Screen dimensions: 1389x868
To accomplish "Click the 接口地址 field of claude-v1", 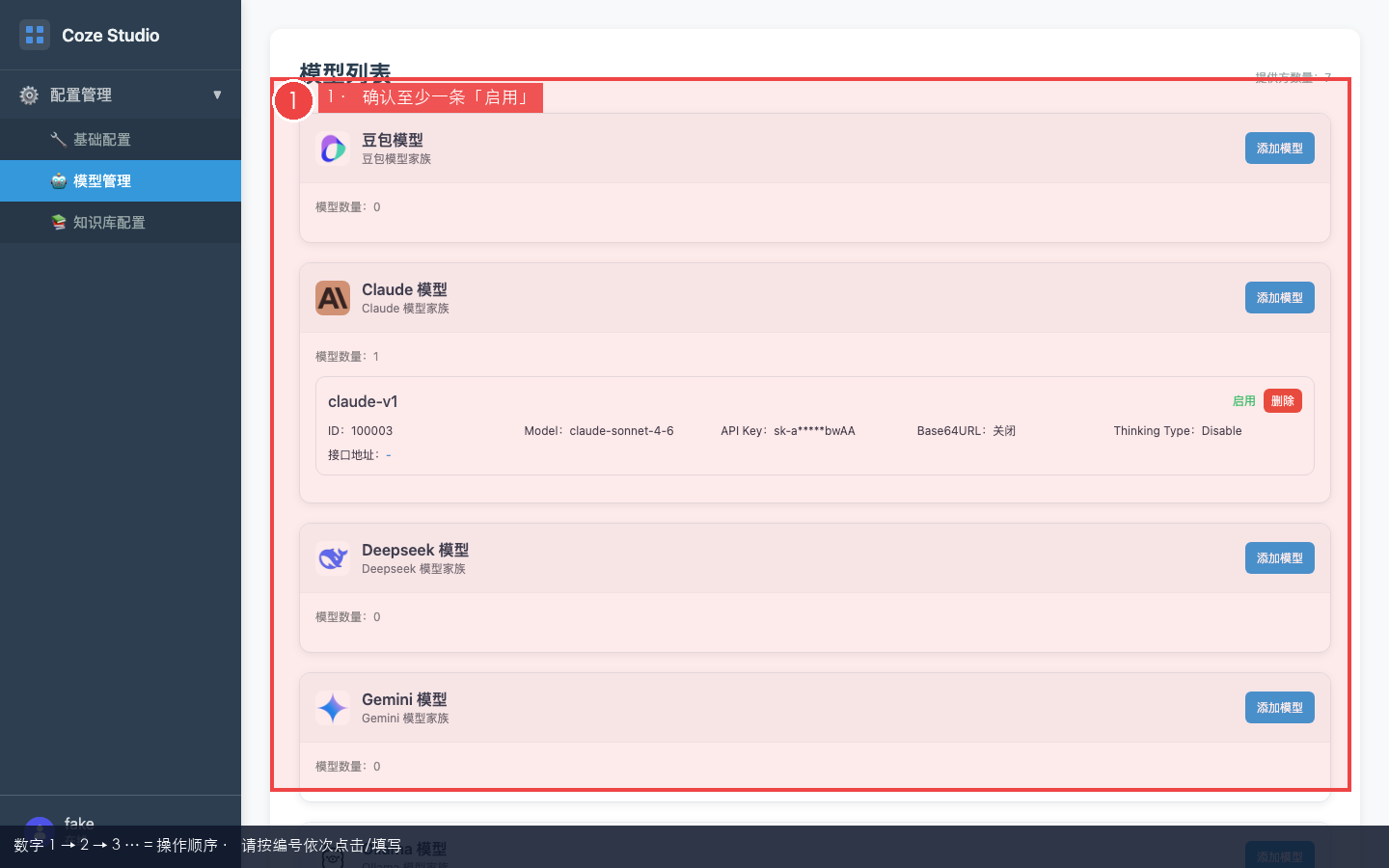I will [360, 455].
